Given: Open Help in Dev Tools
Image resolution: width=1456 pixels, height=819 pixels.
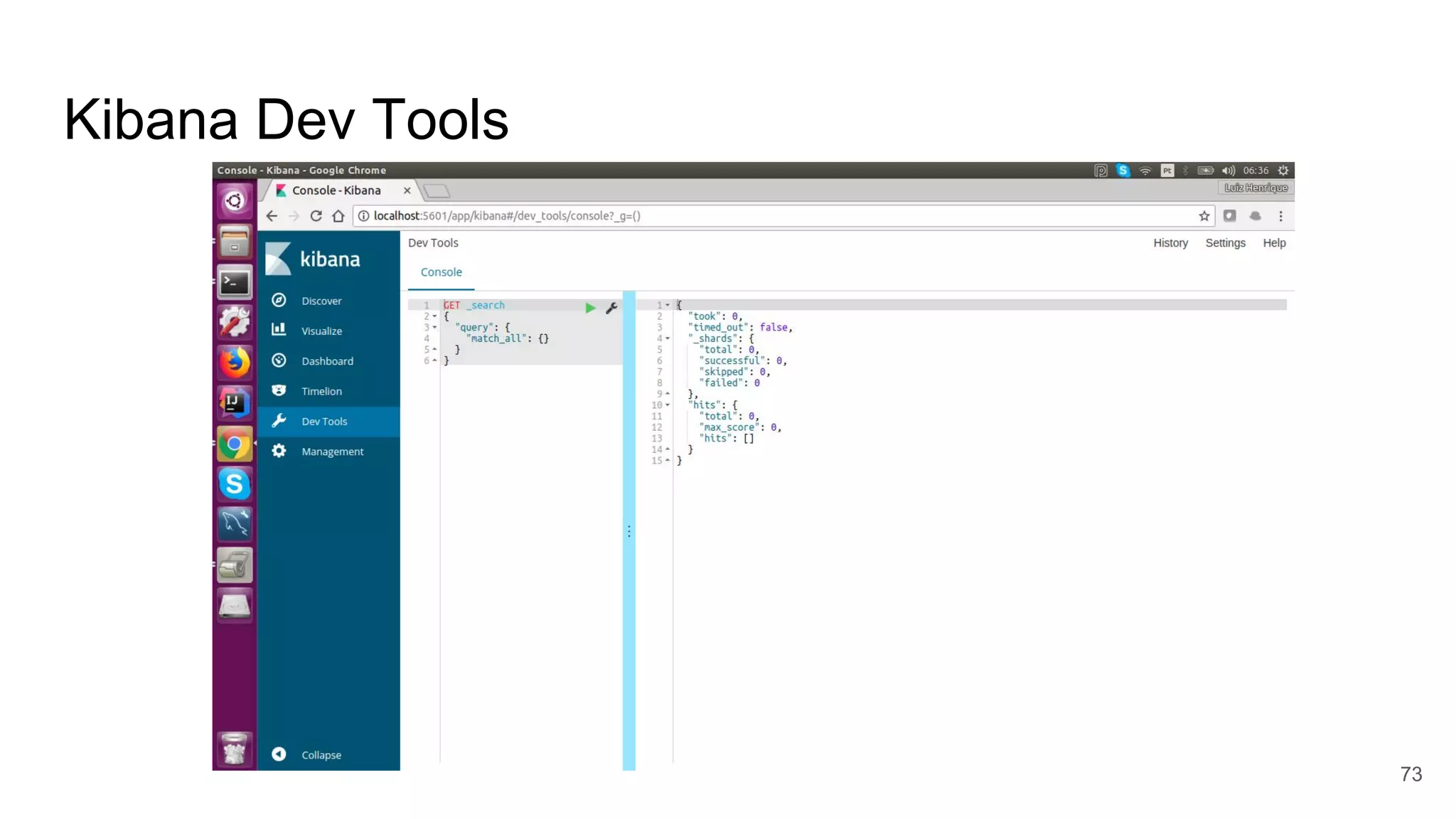Looking at the screenshot, I should pyautogui.click(x=1274, y=243).
